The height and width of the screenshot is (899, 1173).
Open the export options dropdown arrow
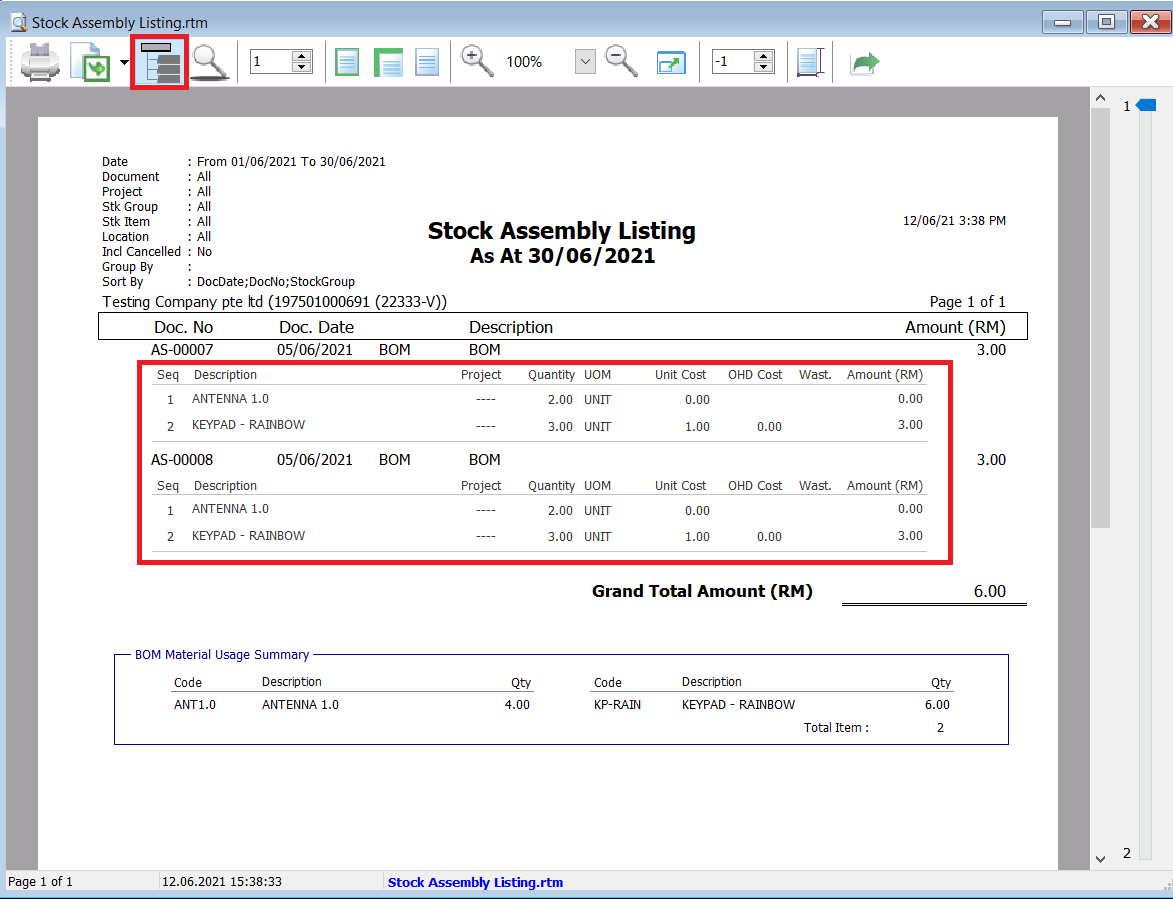124,63
